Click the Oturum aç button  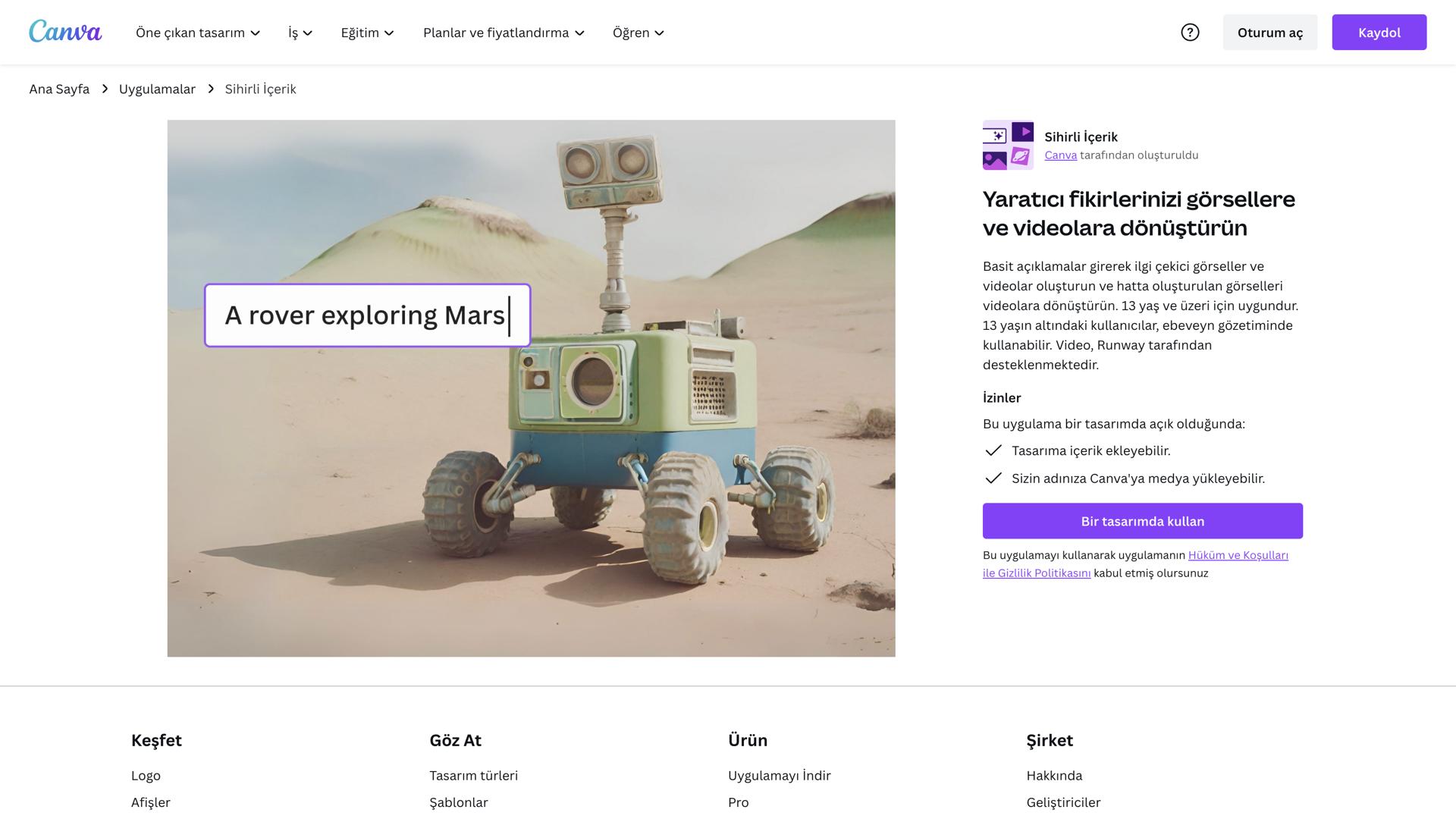click(x=1269, y=33)
